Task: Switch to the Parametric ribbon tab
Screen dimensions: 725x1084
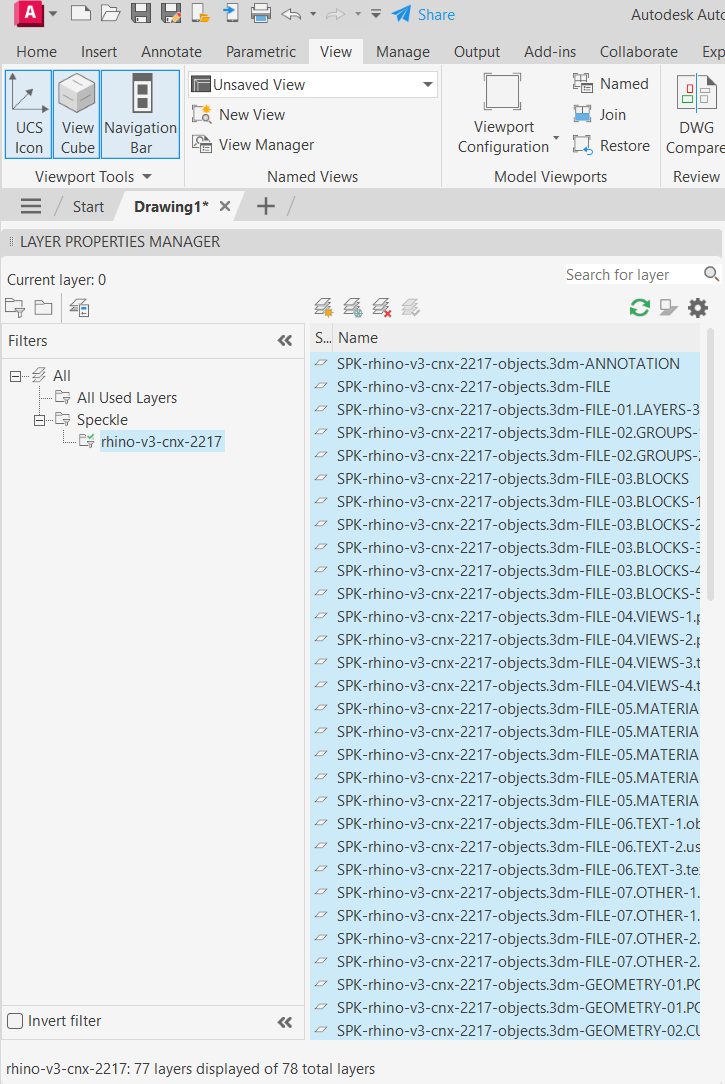Action: tap(261, 52)
